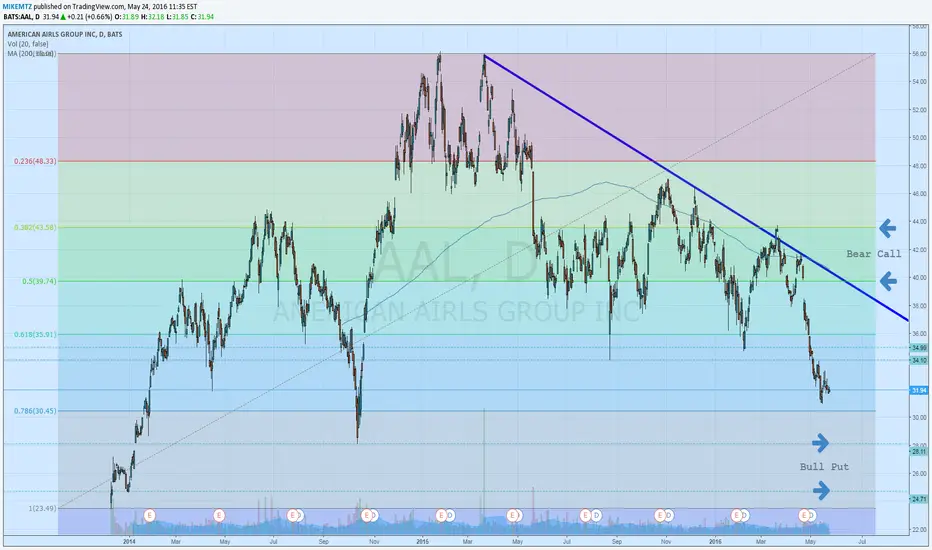932x550 pixels.
Task: Click the 0.382(43.58) Fibonacci level label
Action: (36, 227)
